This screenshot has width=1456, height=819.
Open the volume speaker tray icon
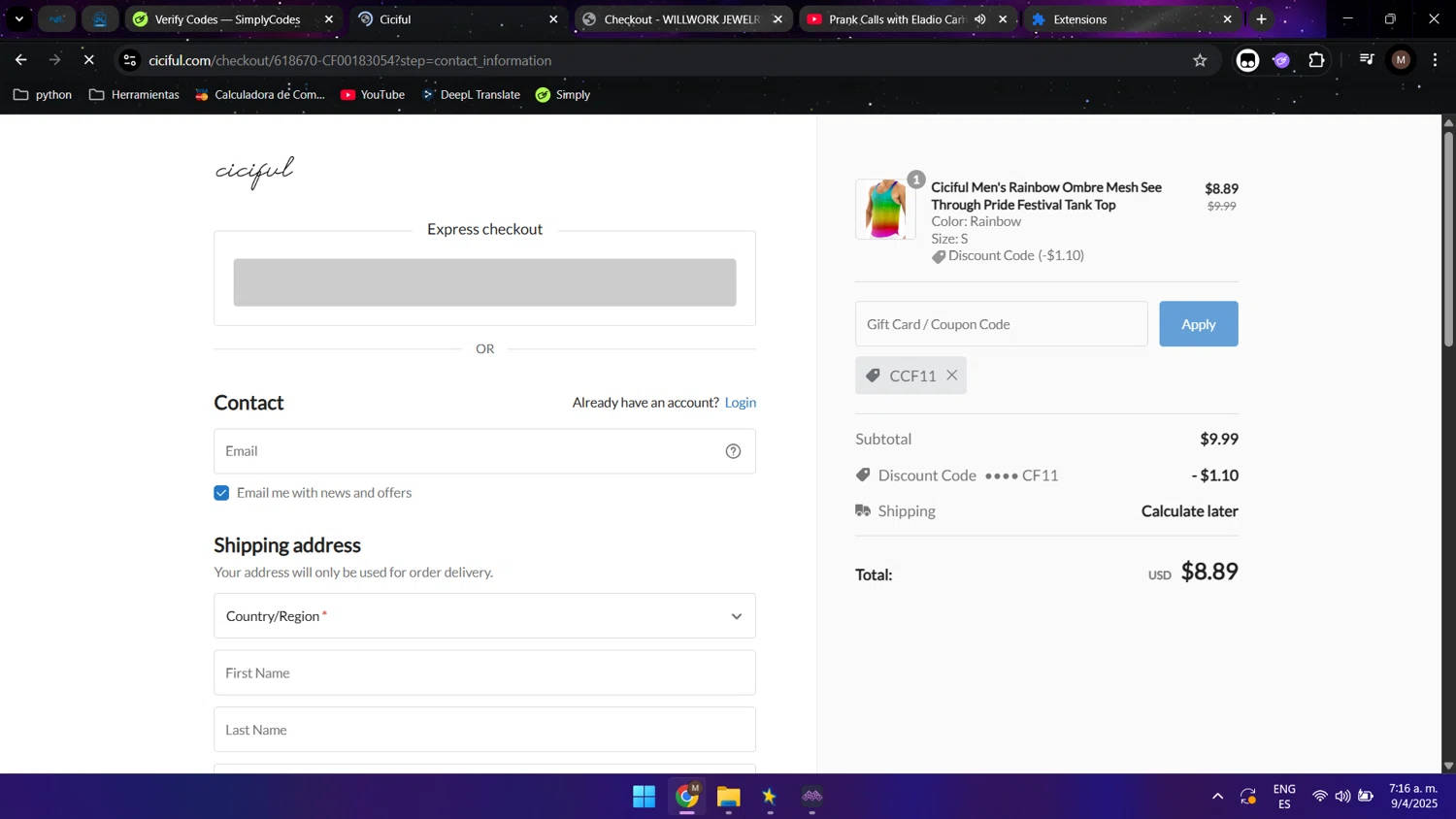[x=1342, y=797]
